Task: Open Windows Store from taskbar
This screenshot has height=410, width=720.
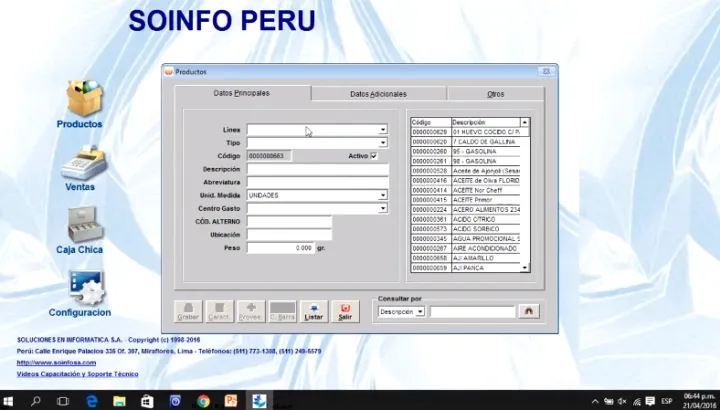Action: (x=147, y=401)
